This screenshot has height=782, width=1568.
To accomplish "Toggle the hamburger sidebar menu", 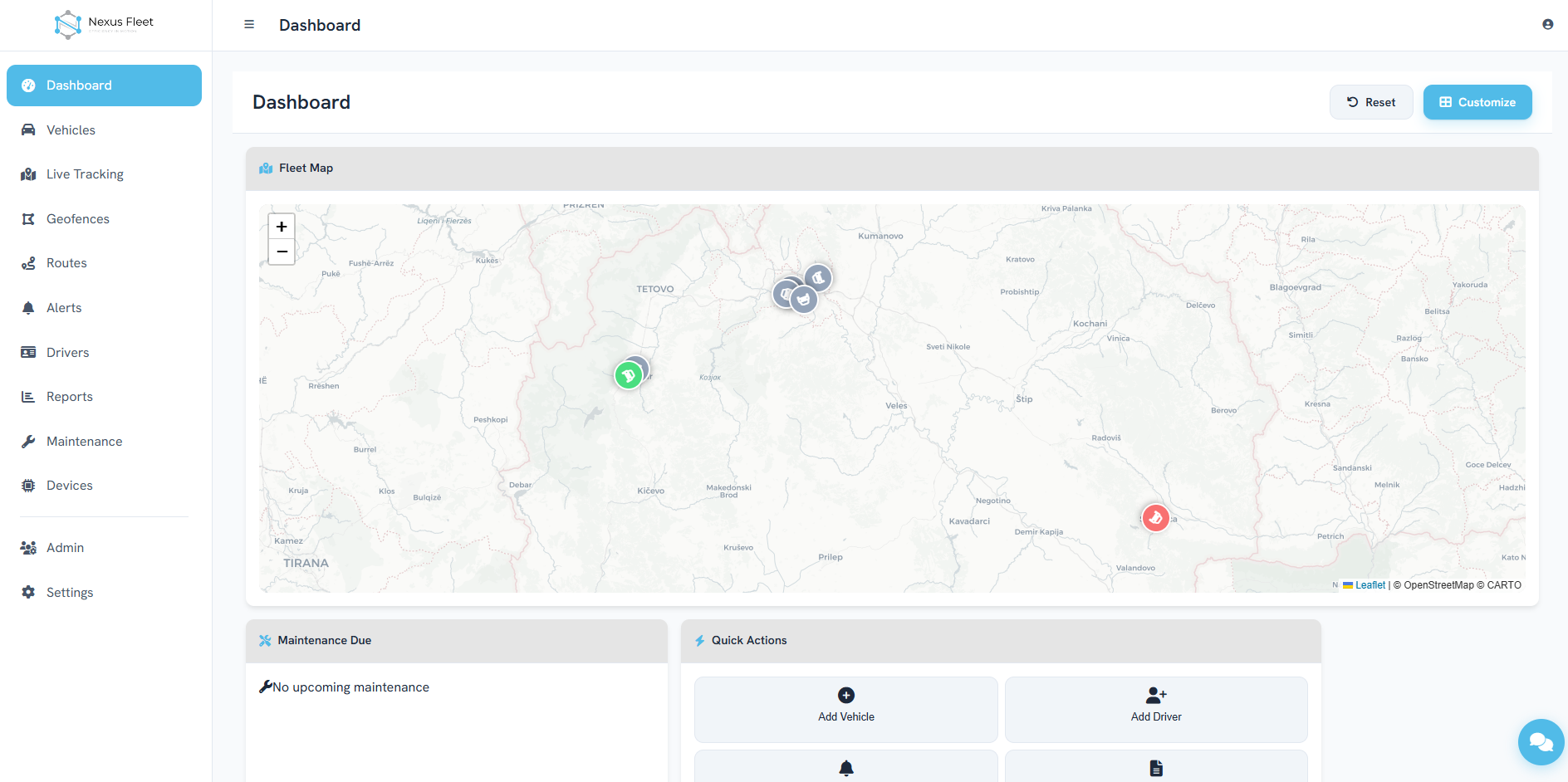I will click(249, 25).
